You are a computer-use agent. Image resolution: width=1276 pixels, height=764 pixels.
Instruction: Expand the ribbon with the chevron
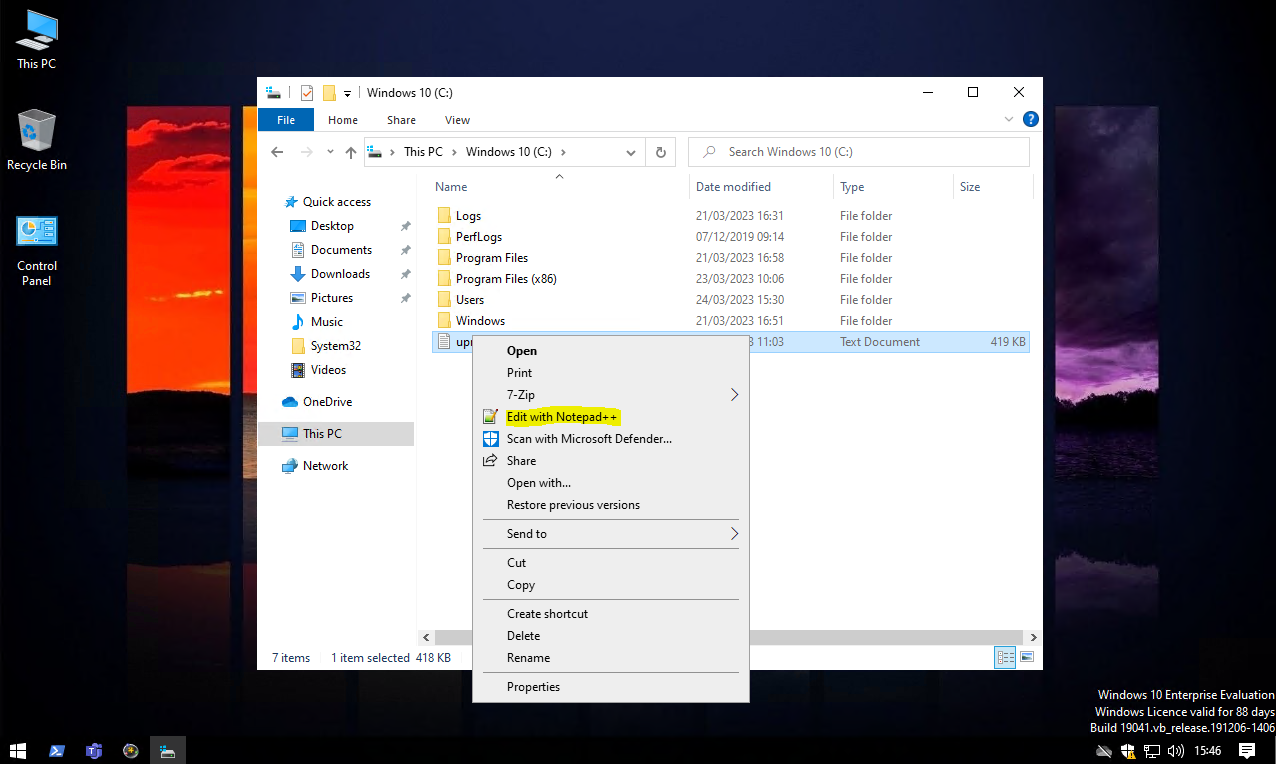pos(1009,119)
